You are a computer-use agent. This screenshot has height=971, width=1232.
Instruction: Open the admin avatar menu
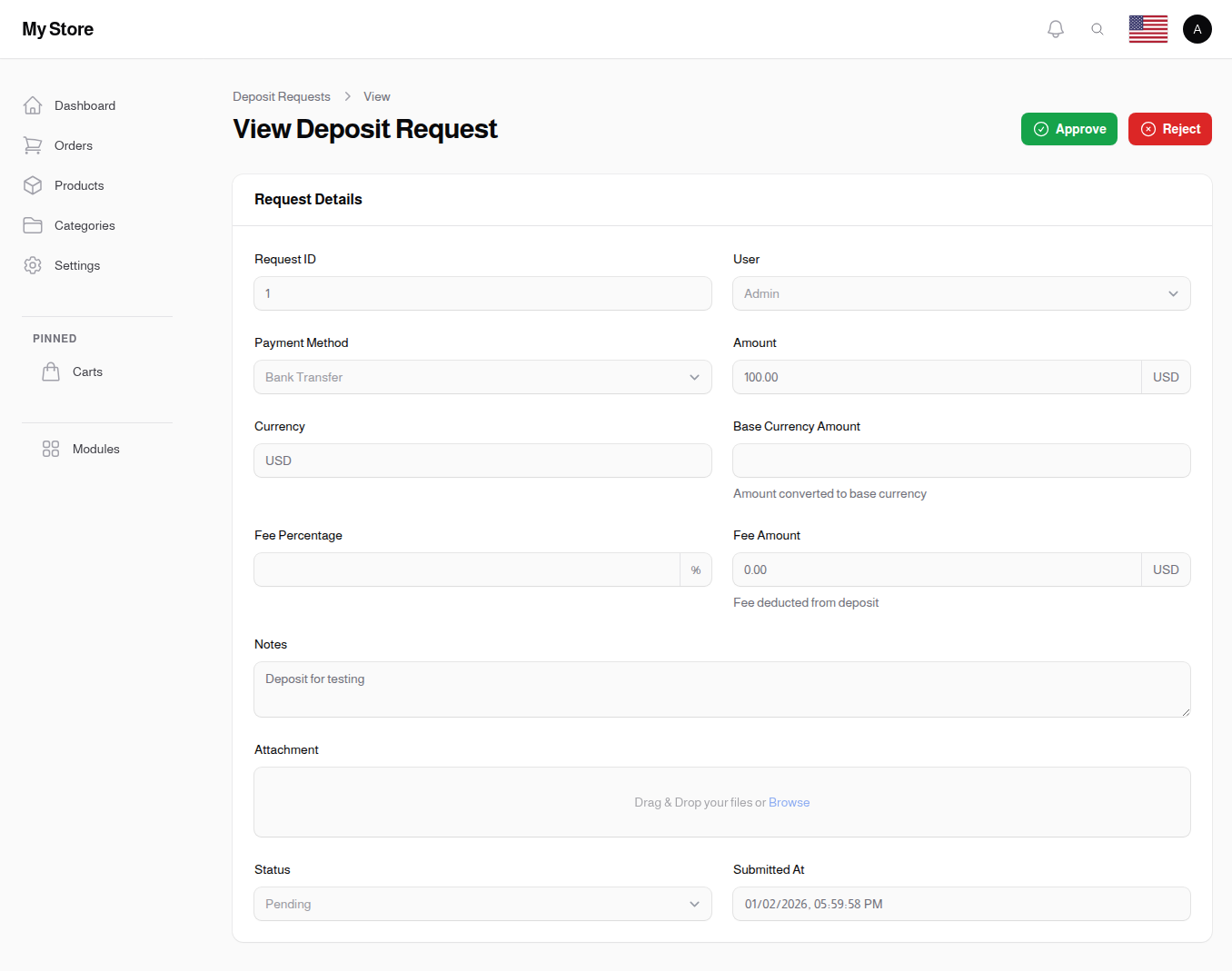point(1197,28)
